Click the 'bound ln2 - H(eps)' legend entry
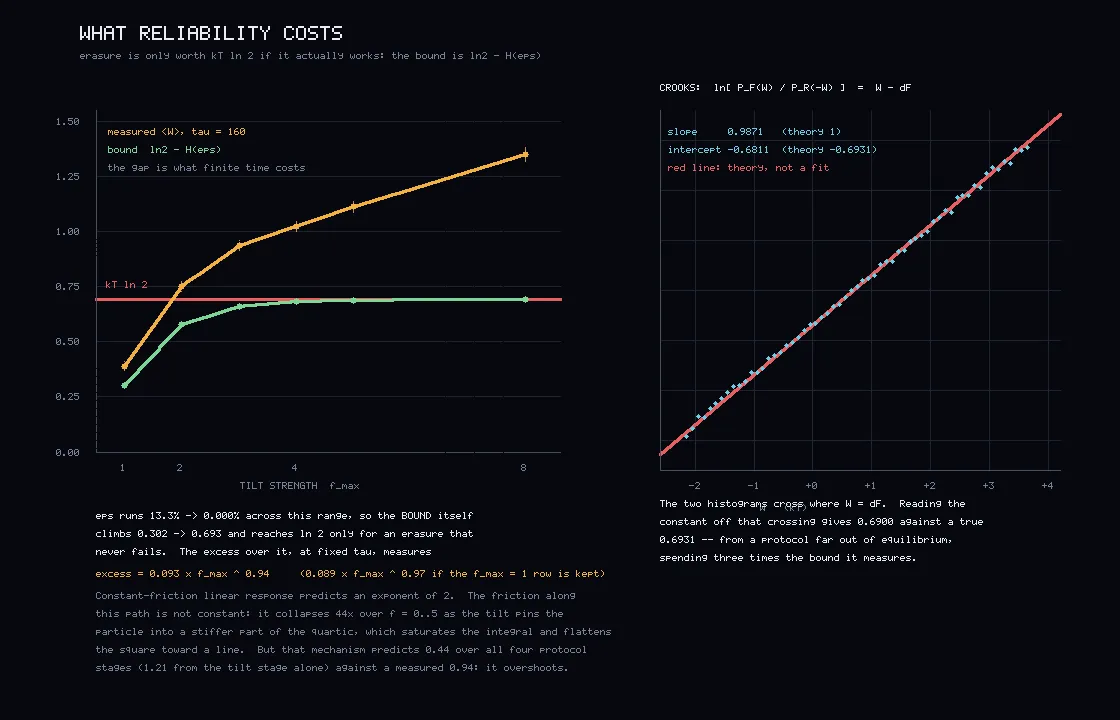The image size is (1120, 720). click(x=164, y=149)
